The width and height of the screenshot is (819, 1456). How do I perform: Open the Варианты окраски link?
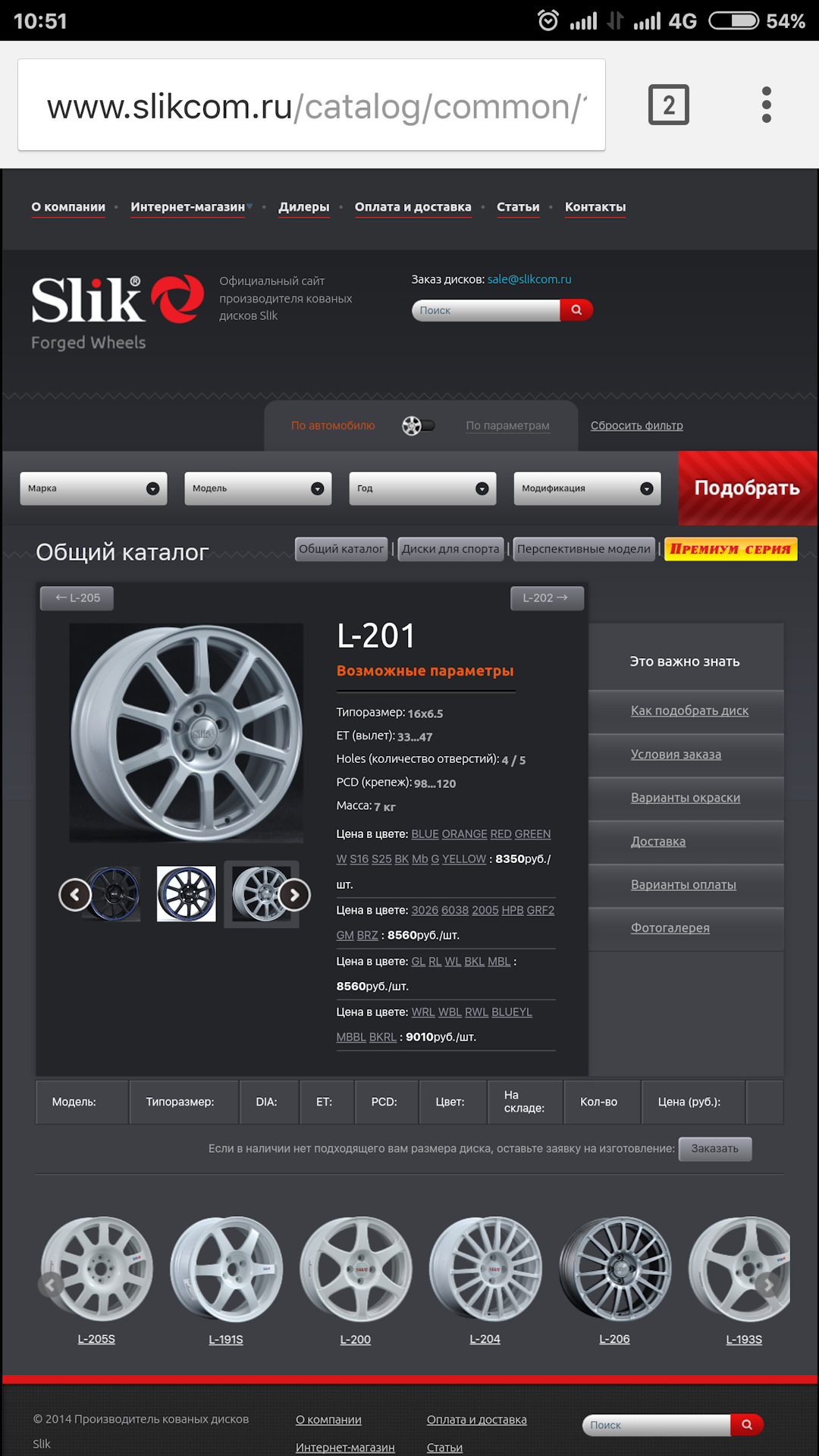(686, 798)
